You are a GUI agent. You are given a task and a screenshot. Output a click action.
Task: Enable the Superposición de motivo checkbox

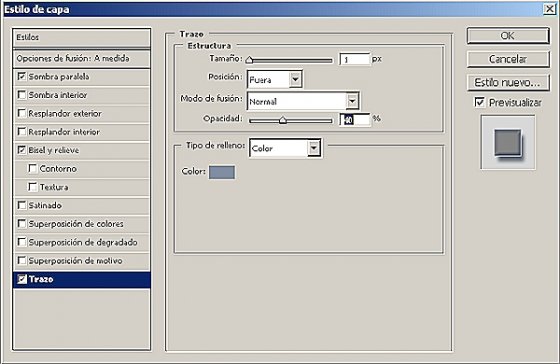pos(22,260)
